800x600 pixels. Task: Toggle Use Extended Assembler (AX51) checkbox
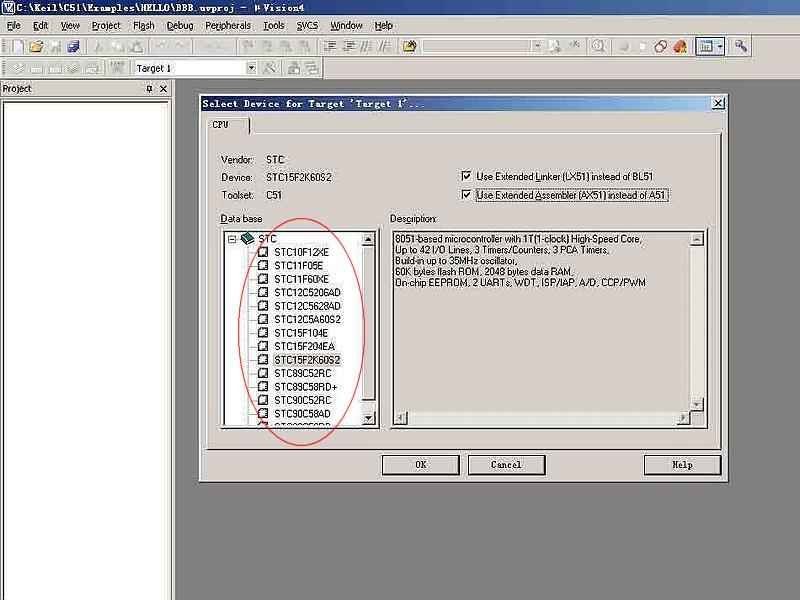point(466,194)
